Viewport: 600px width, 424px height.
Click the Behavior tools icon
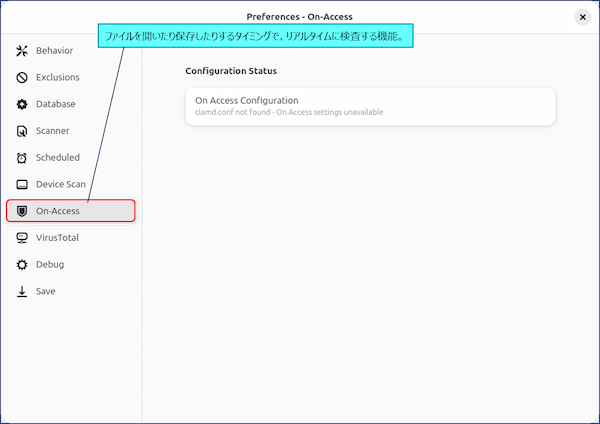22,51
